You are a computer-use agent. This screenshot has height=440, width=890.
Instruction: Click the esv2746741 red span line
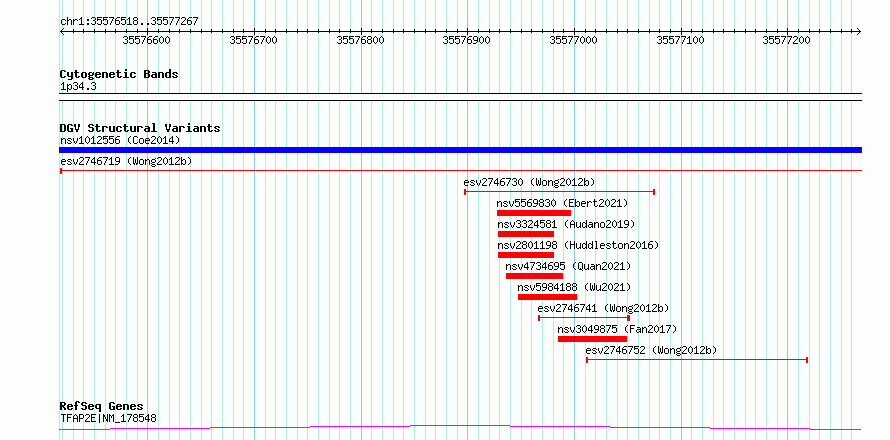pyautogui.click(x=584, y=318)
